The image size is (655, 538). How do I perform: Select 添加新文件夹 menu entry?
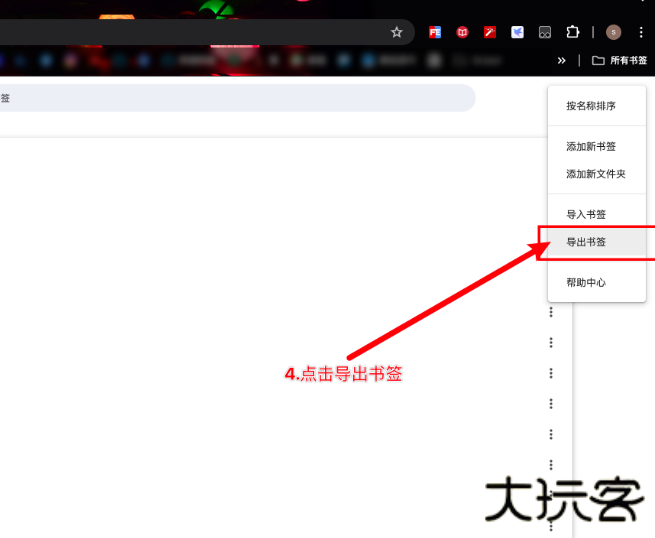coord(595,174)
